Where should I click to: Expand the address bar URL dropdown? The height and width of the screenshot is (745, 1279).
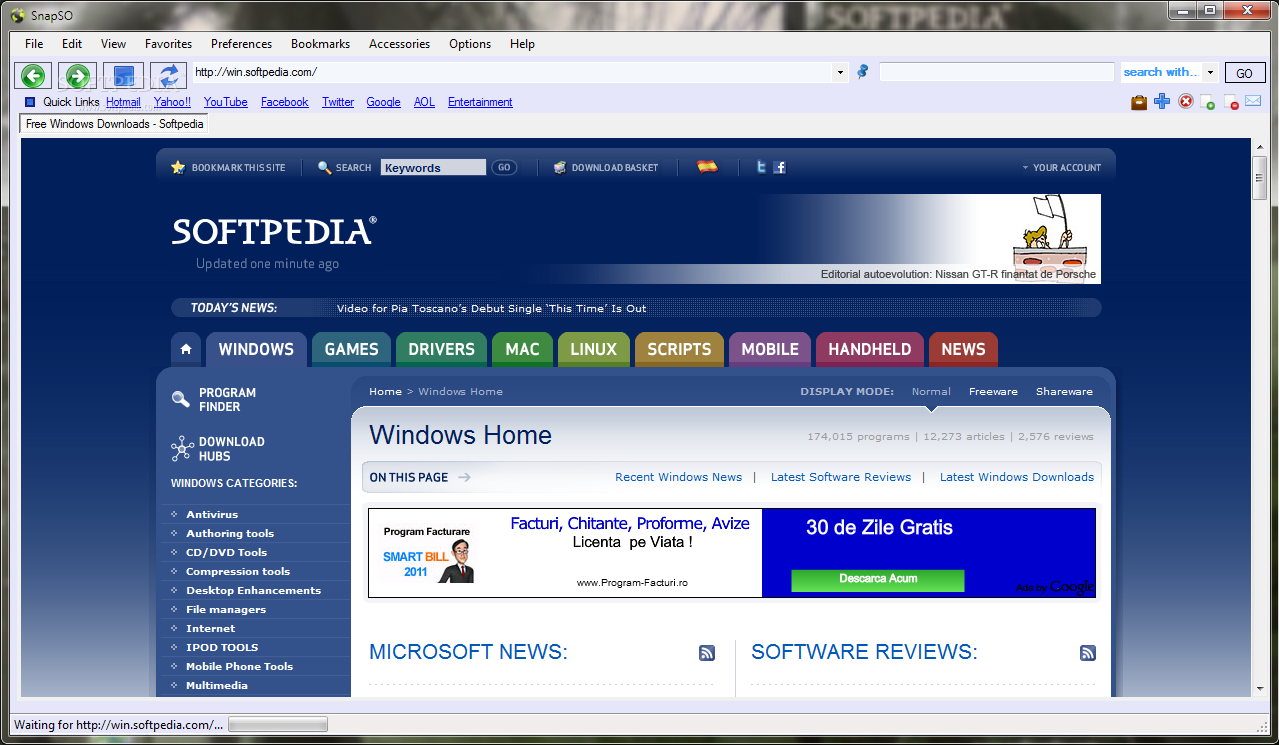pos(840,72)
